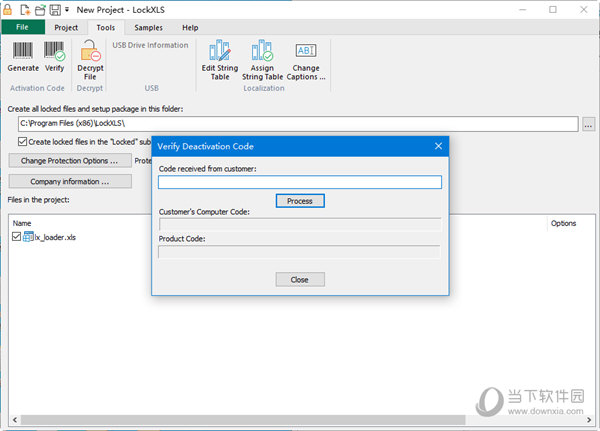The width and height of the screenshot is (600, 431).
Task: Close Verify Deactivation Code dialog with X
Action: 439,146
